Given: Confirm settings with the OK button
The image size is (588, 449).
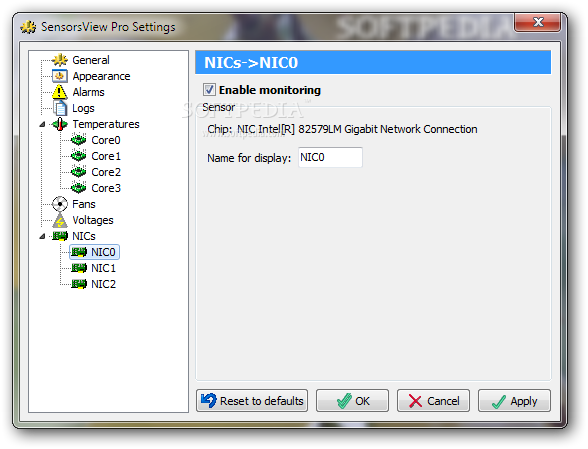Looking at the screenshot, I should [x=352, y=401].
